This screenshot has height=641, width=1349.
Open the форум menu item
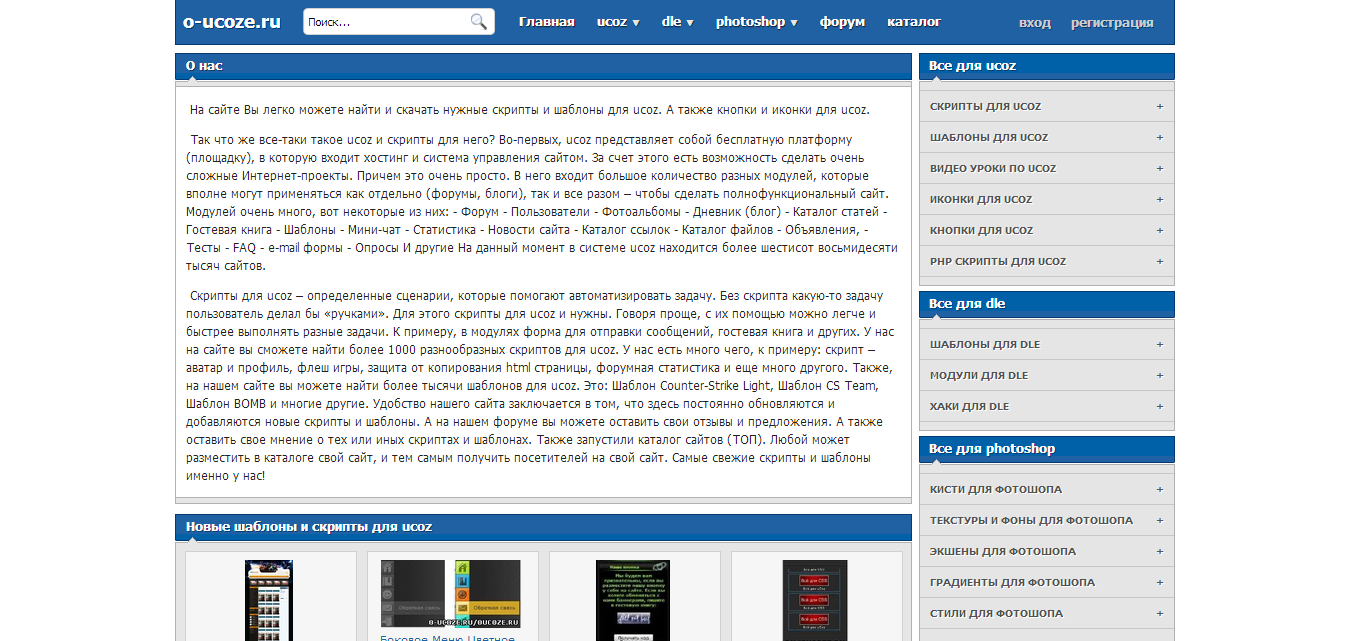coord(842,22)
